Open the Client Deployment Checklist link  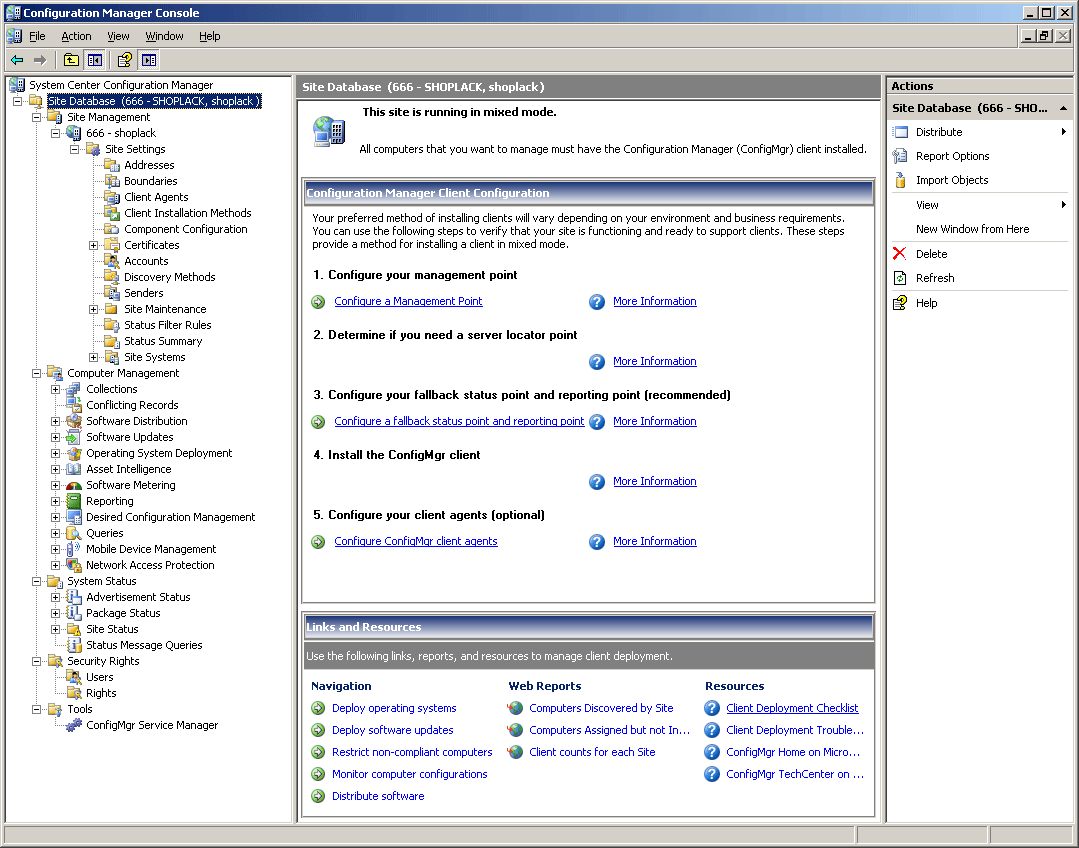pos(792,708)
